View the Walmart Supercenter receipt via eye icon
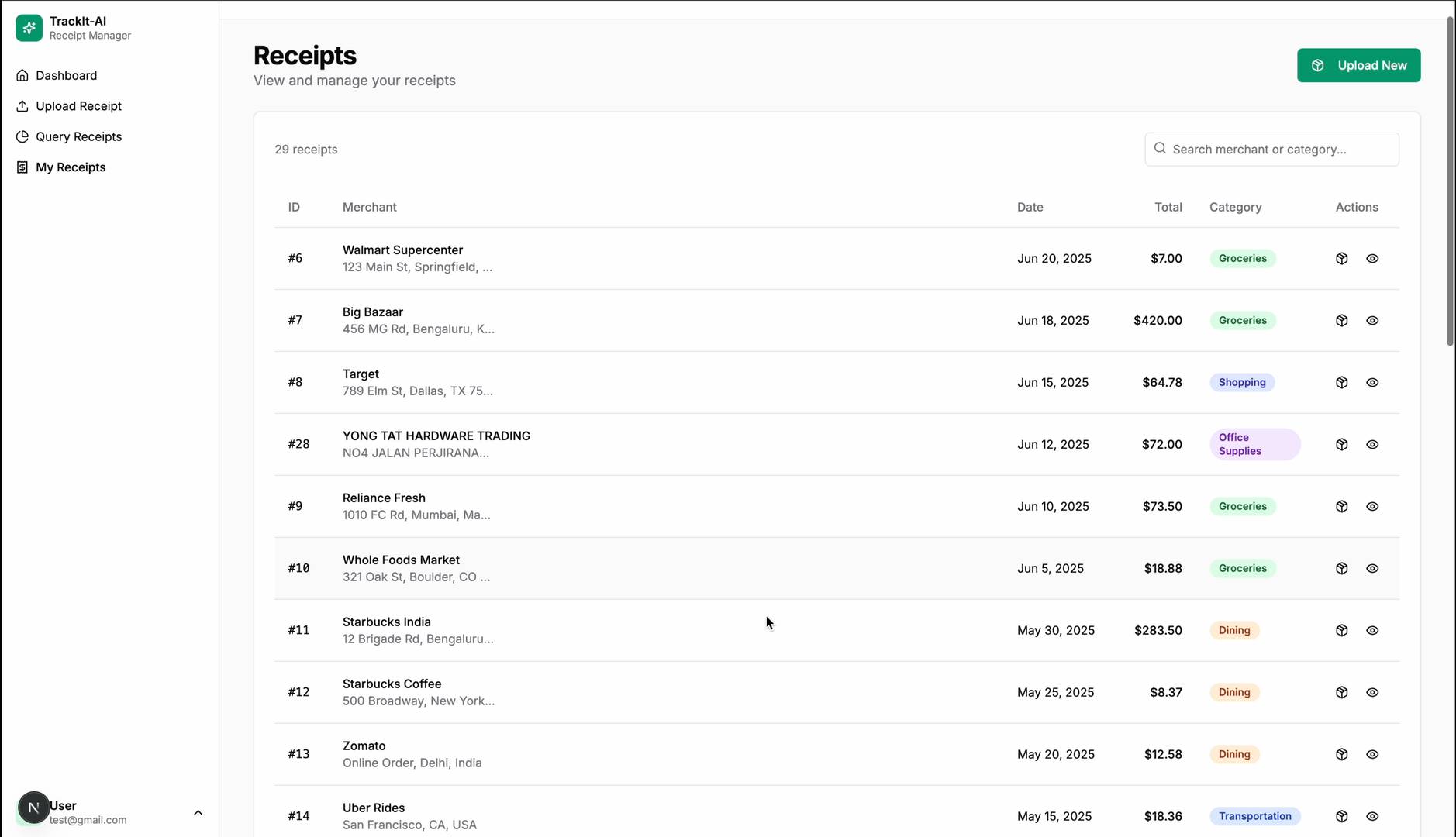The width and height of the screenshot is (1456, 837). (x=1372, y=258)
